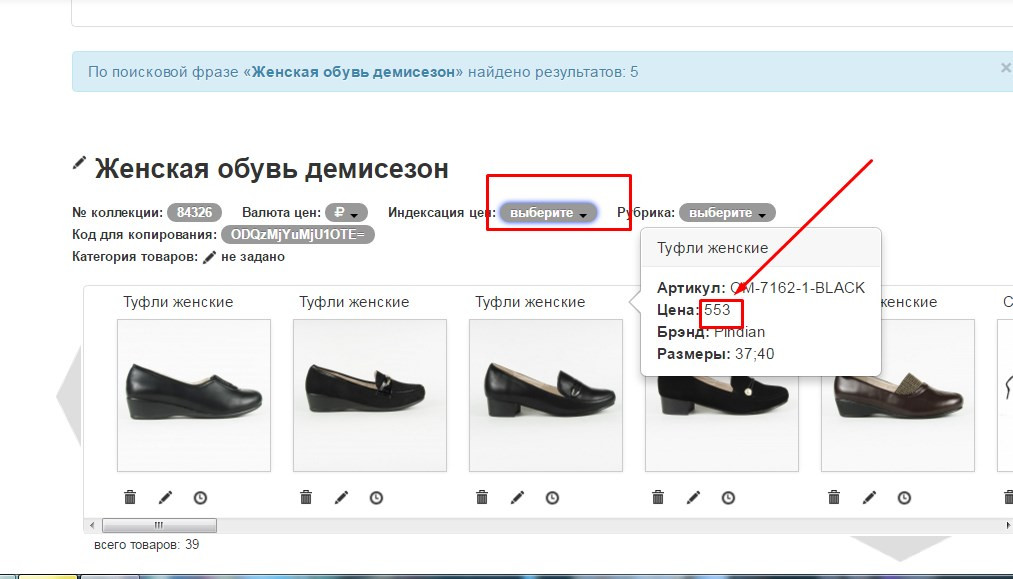Click horizontal scrollbar thumb
The height and width of the screenshot is (579, 1013).
point(159,525)
